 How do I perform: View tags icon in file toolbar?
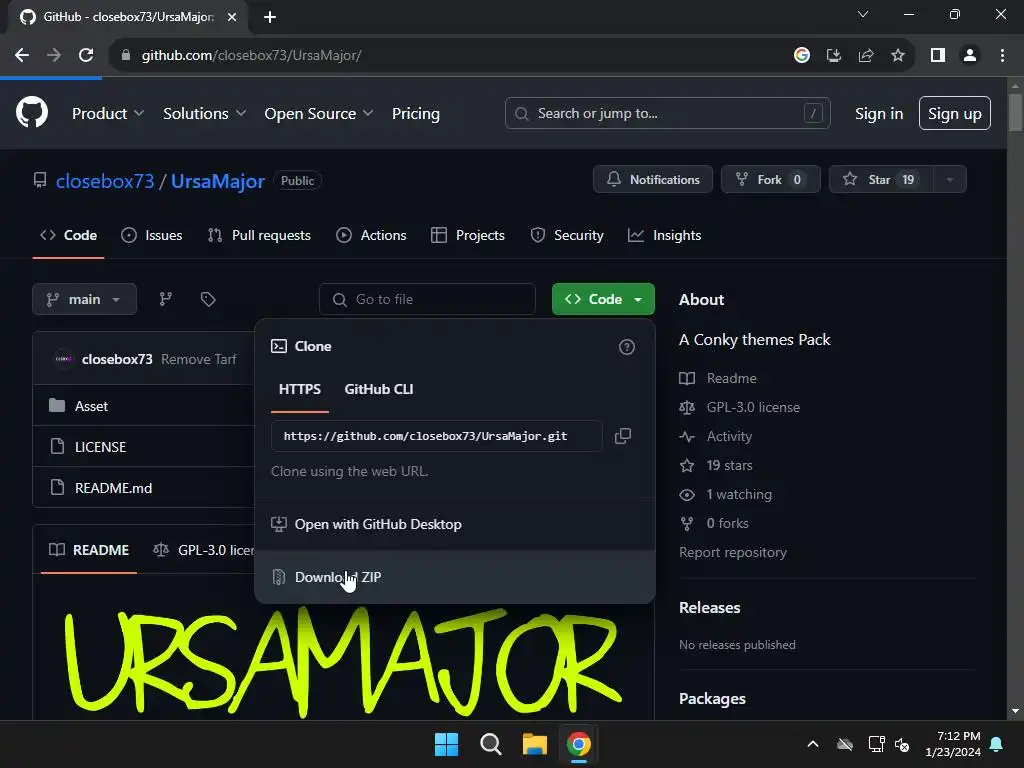pos(208,299)
